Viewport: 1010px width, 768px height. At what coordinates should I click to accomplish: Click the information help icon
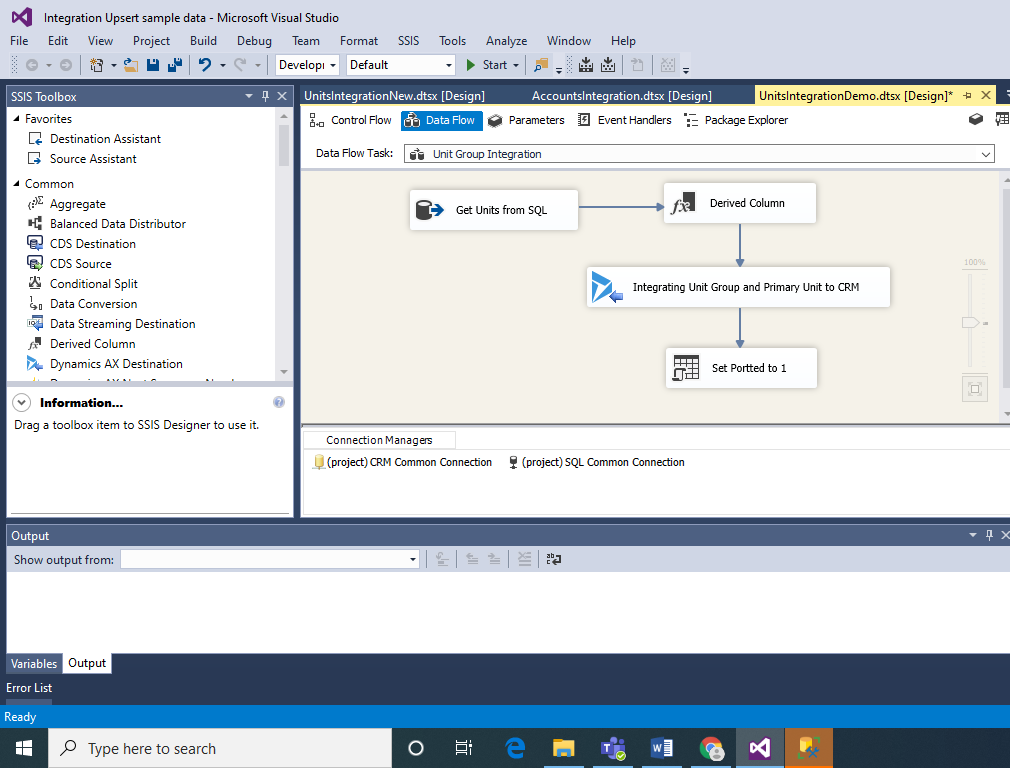pos(279,402)
